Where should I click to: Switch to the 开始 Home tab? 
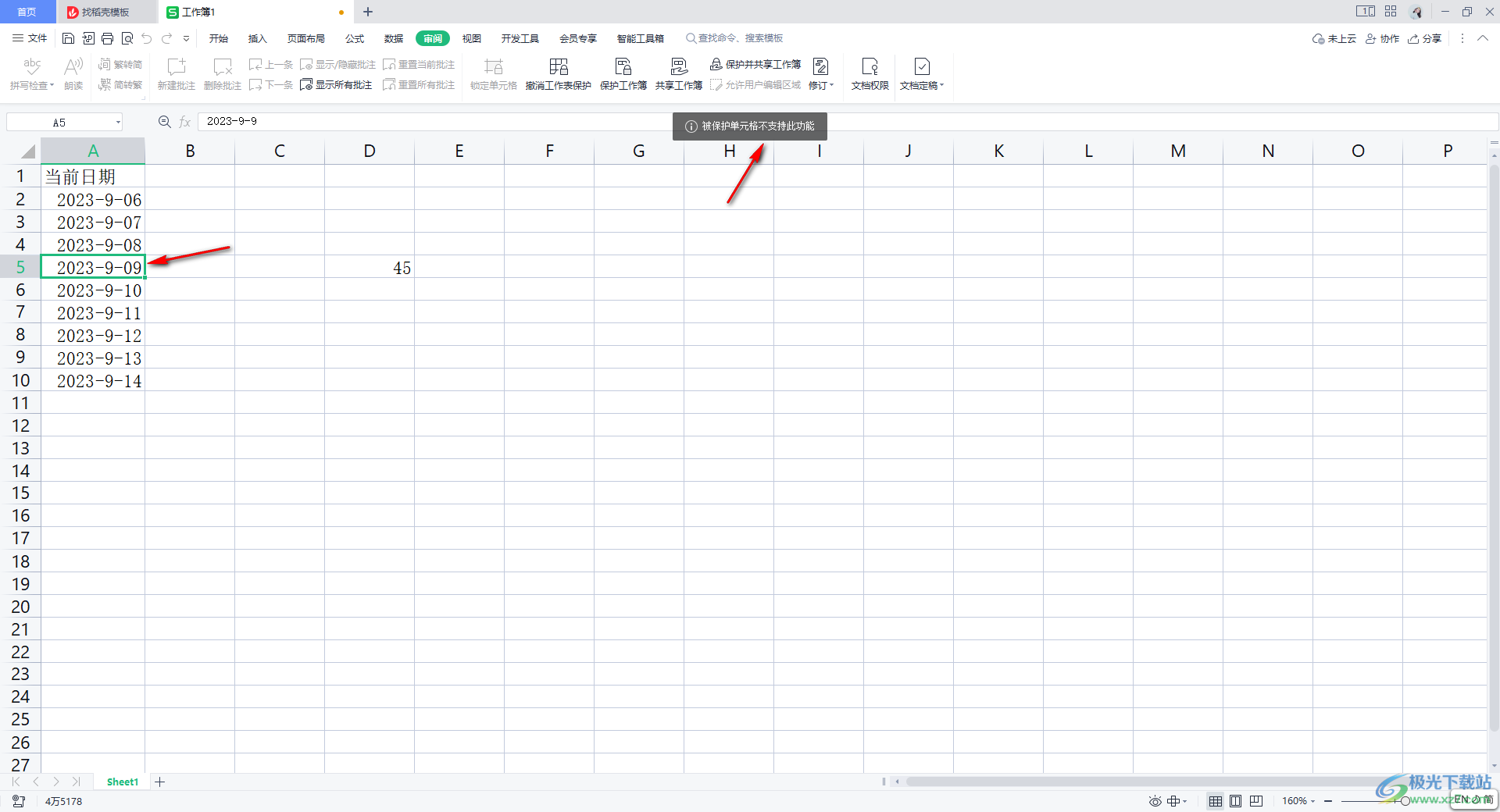pyautogui.click(x=219, y=38)
